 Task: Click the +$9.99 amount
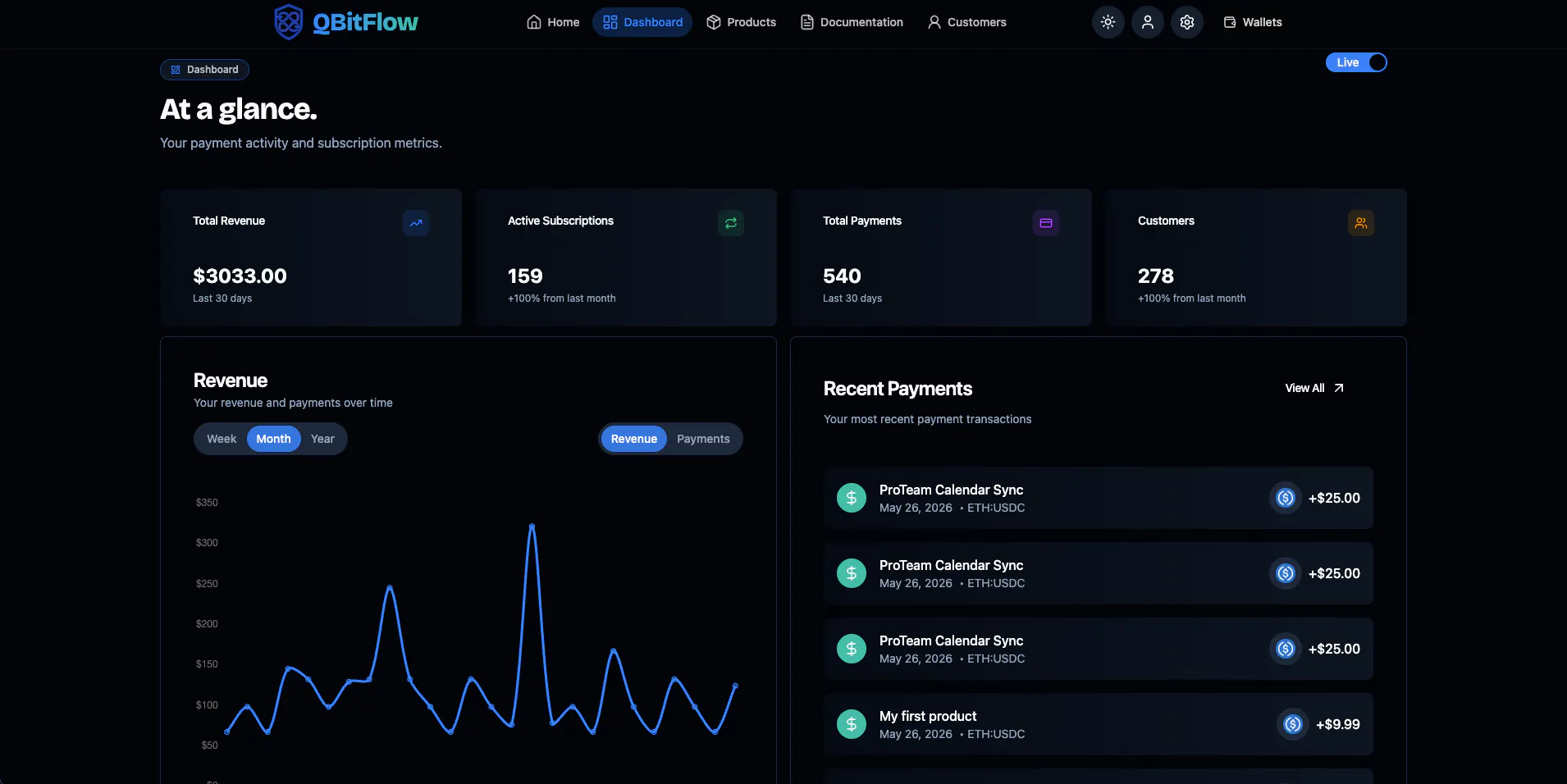[x=1337, y=724]
